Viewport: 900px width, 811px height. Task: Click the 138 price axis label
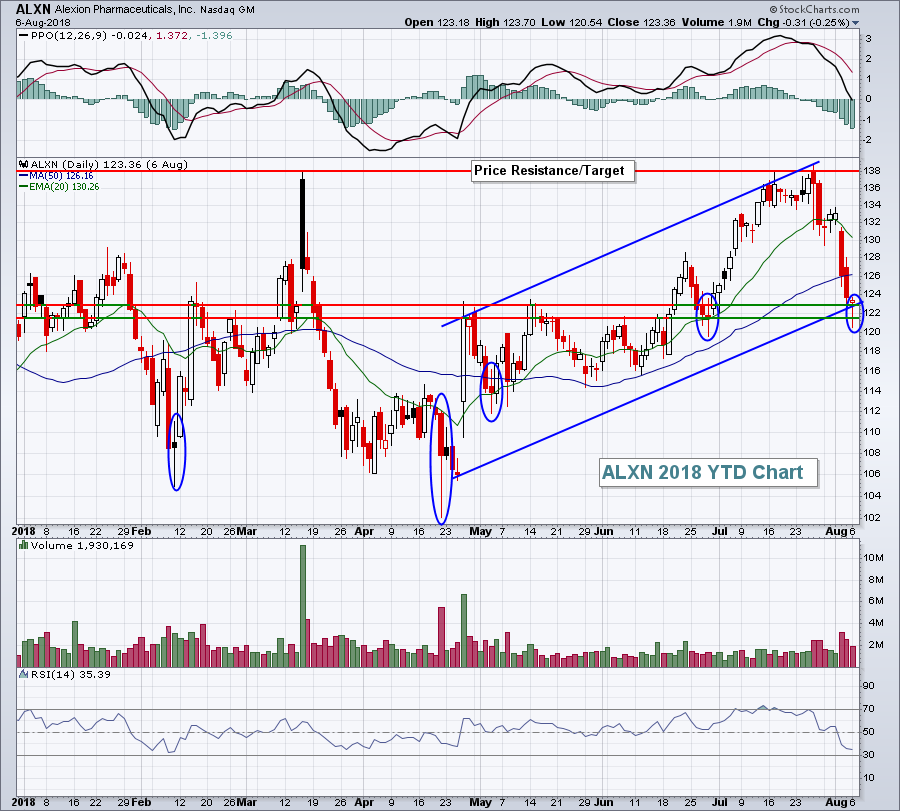[x=872, y=171]
